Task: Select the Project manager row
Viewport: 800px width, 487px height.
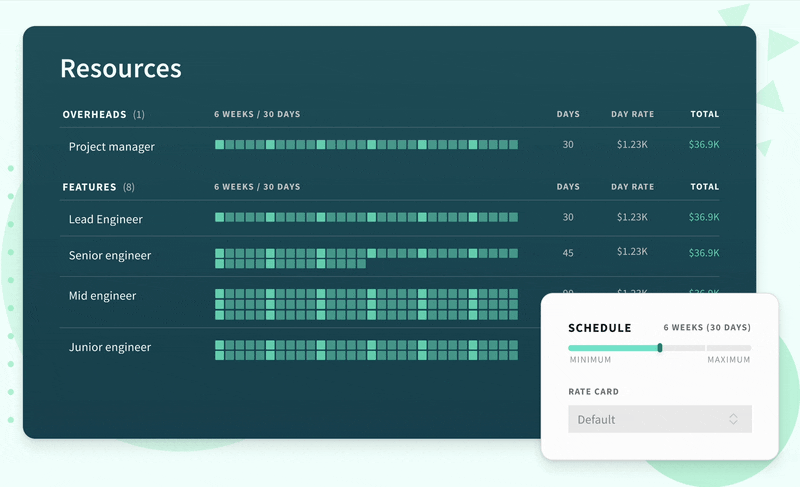Action: point(112,147)
